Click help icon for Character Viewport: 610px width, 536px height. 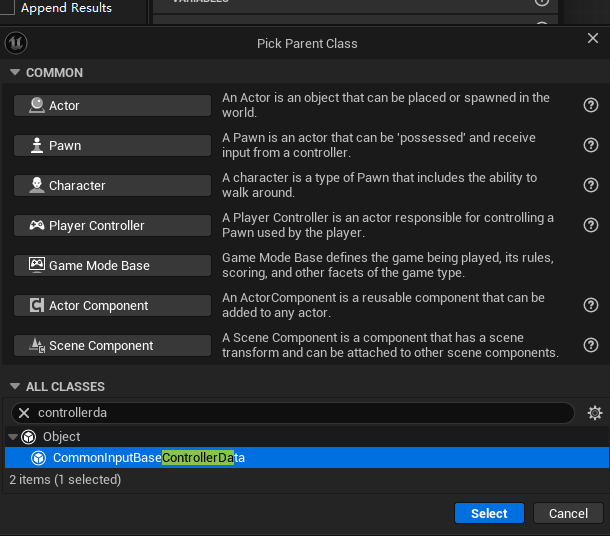(x=590, y=186)
